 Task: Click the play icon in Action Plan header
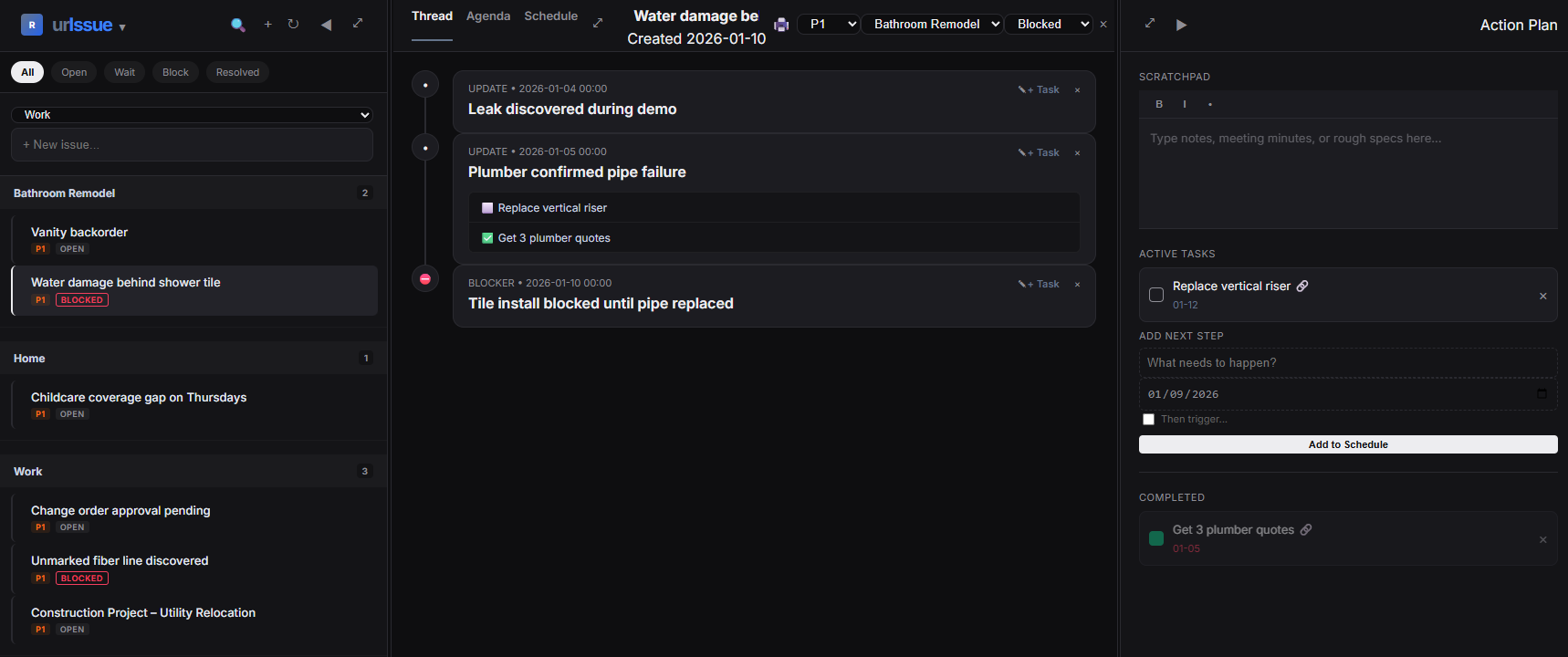[x=1181, y=25]
